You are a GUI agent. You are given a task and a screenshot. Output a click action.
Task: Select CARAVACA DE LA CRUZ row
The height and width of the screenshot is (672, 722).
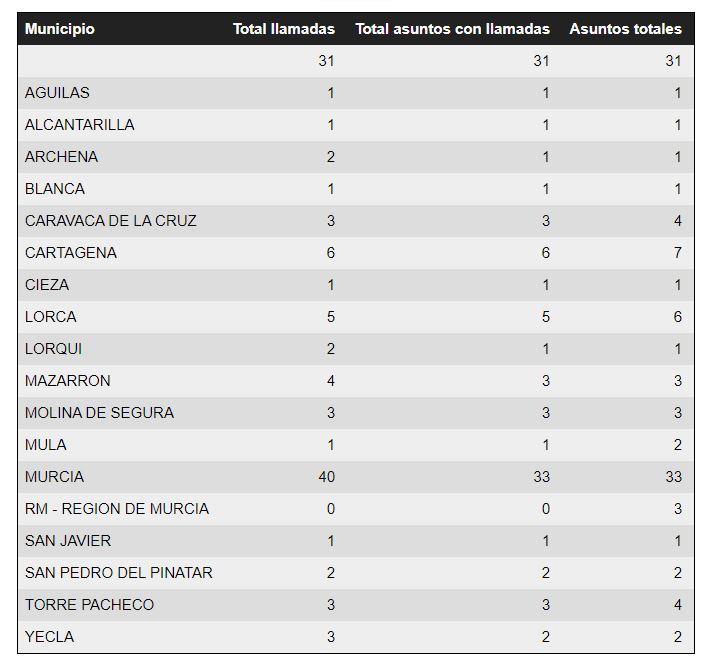[110, 221]
